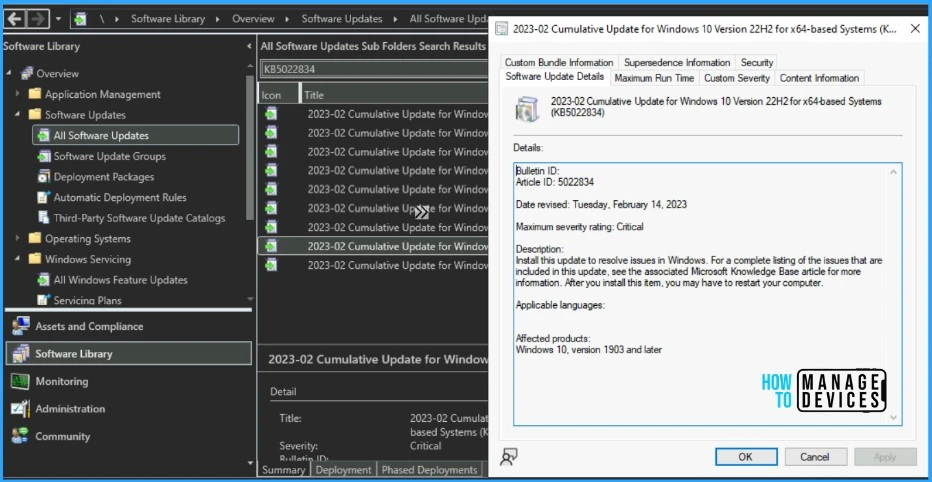Collapse the Software Updates tree node

click(18, 115)
